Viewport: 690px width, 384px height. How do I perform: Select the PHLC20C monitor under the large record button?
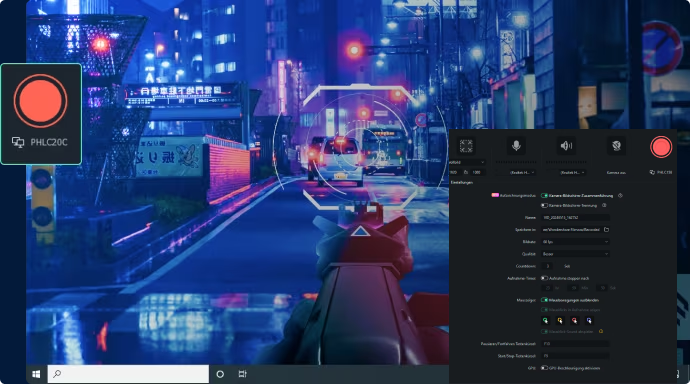coord(40,143)
